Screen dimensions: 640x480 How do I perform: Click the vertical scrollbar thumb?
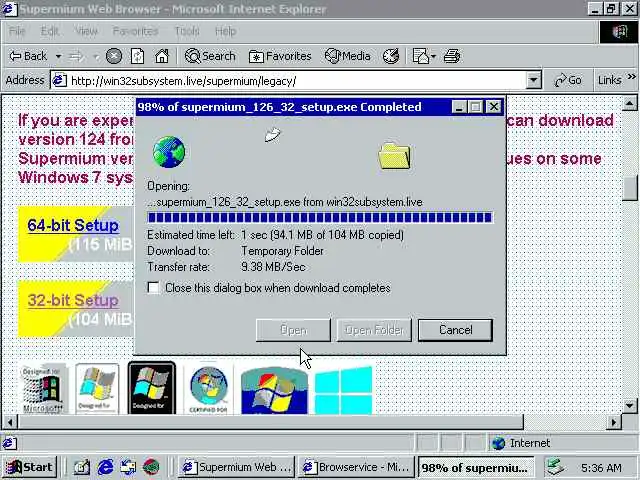[629, 189]
